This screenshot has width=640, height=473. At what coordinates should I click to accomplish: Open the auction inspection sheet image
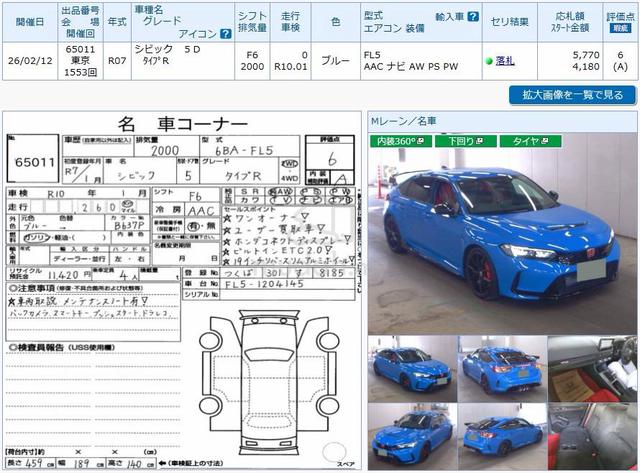182,291
